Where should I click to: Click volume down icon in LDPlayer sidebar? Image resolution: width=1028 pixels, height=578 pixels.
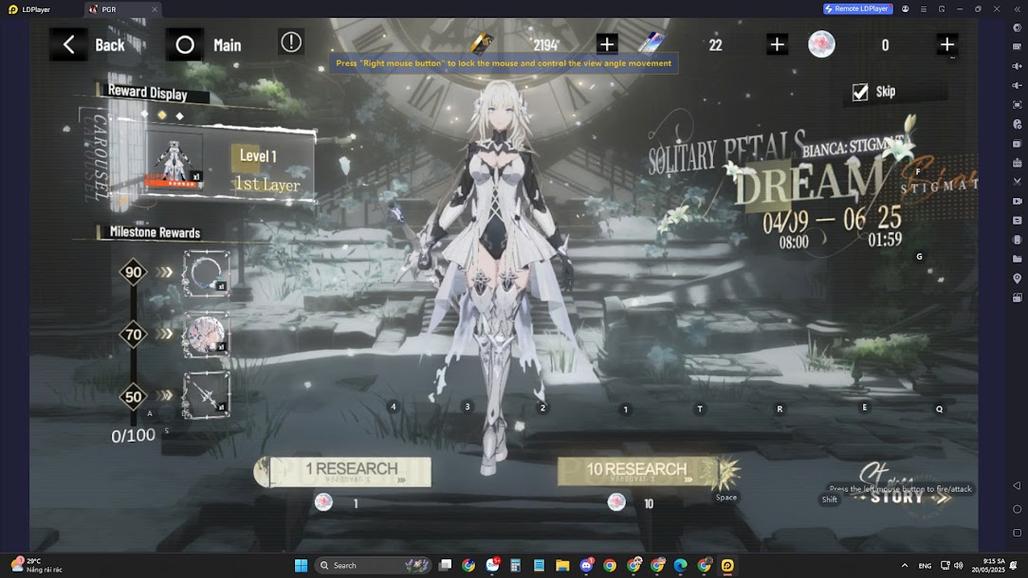pyautogui.click(x=1017, y=85)
